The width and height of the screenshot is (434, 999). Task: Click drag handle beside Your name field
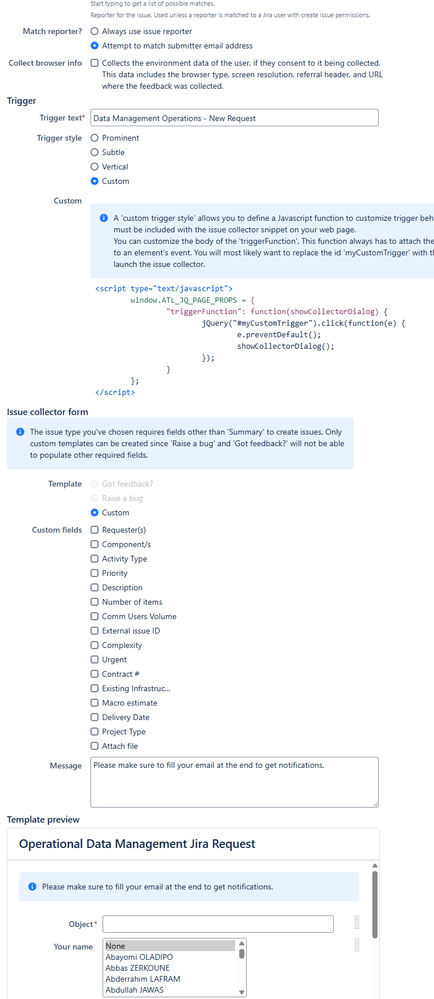(x=357, y=945)
